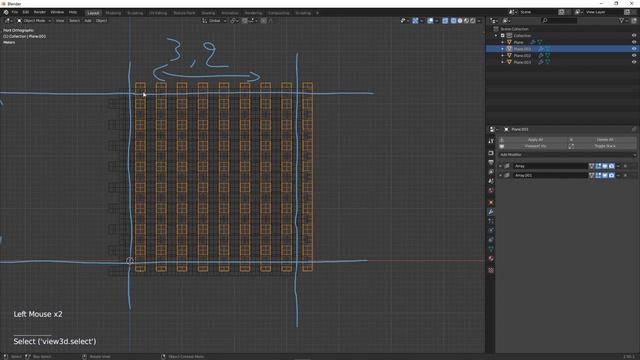This screenshot has width=640, height=360.
Task: Open the Window menu
Action: click(57, 12)
